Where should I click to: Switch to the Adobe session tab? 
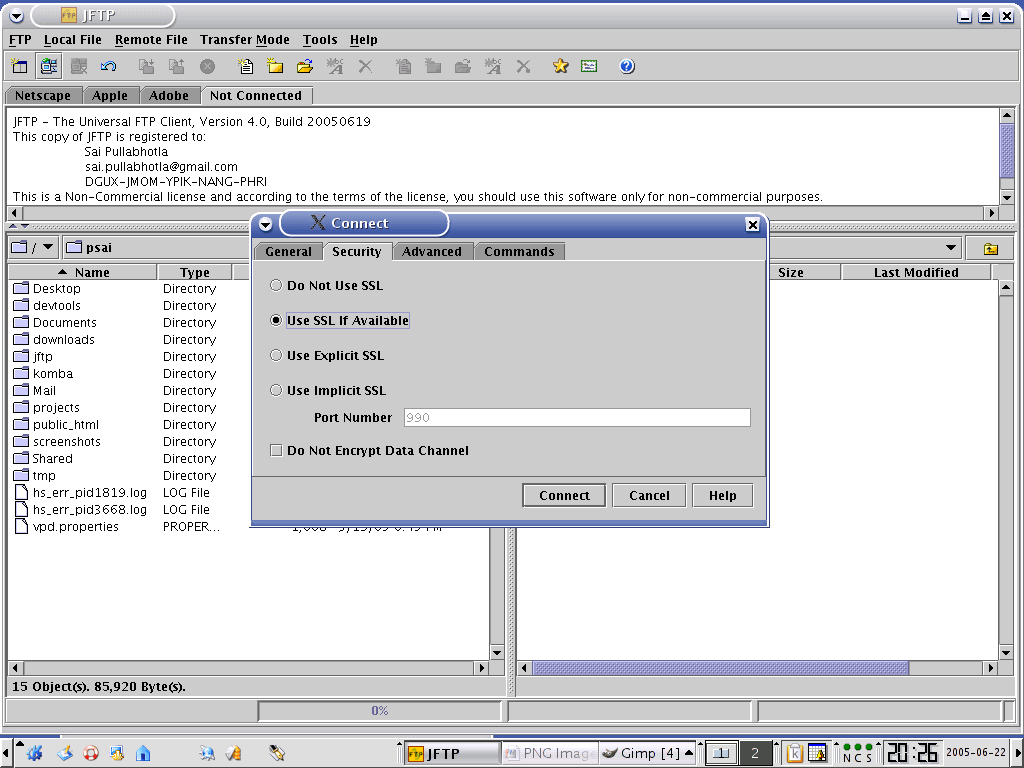(x=168, y=95)
